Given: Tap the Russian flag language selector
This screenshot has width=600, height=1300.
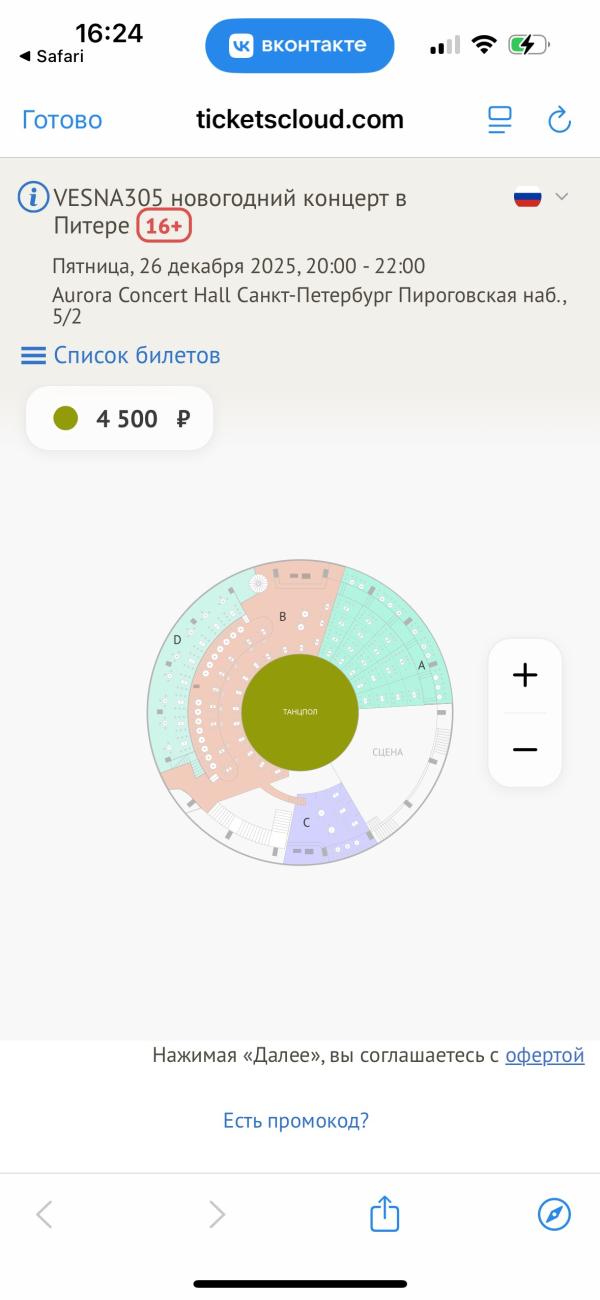Looking at the screenshot, I should coord(528,197).
